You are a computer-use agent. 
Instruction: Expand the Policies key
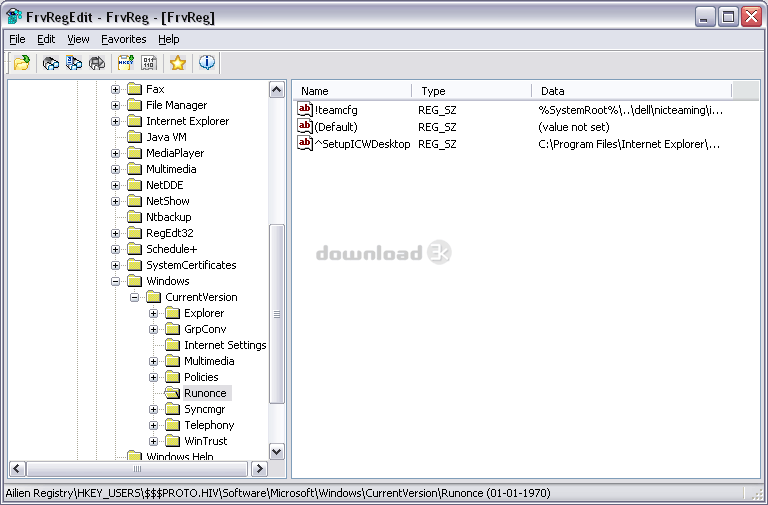tap(153, 377)
